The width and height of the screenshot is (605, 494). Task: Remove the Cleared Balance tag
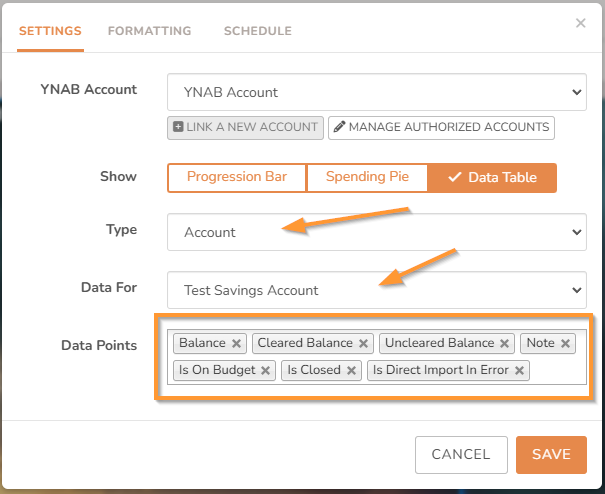click(x=363, y=343)
